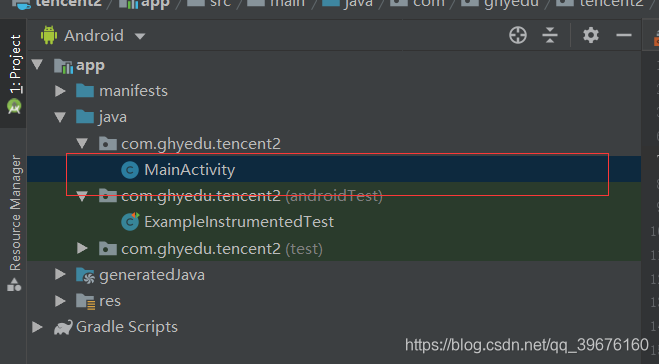Viewport: 659px width, 364px height.
Task: Select the java tree label
Action: click(113, 117)
